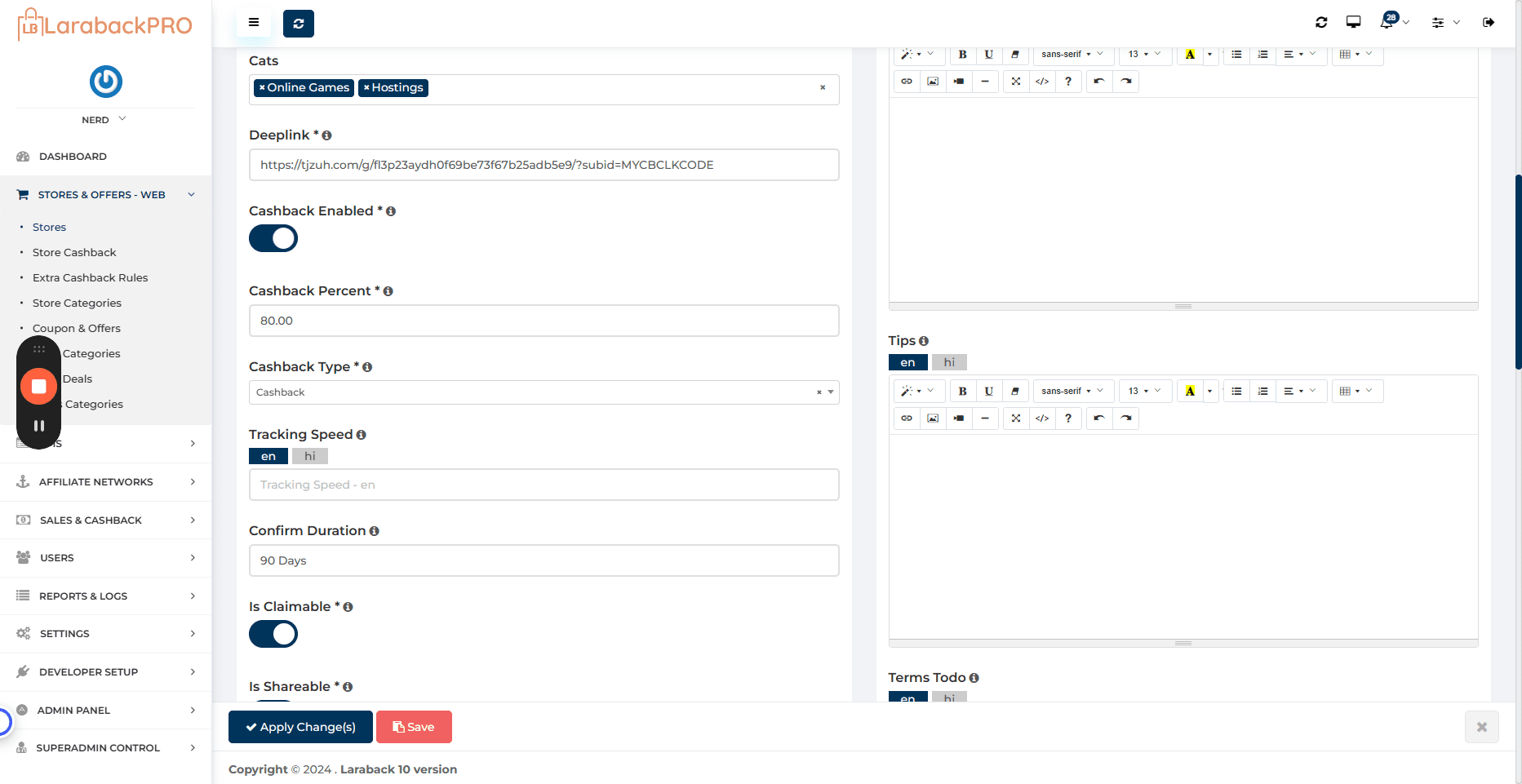
Task: Toggle the Is Claimable switch
Action: click(x=273, y=634)
